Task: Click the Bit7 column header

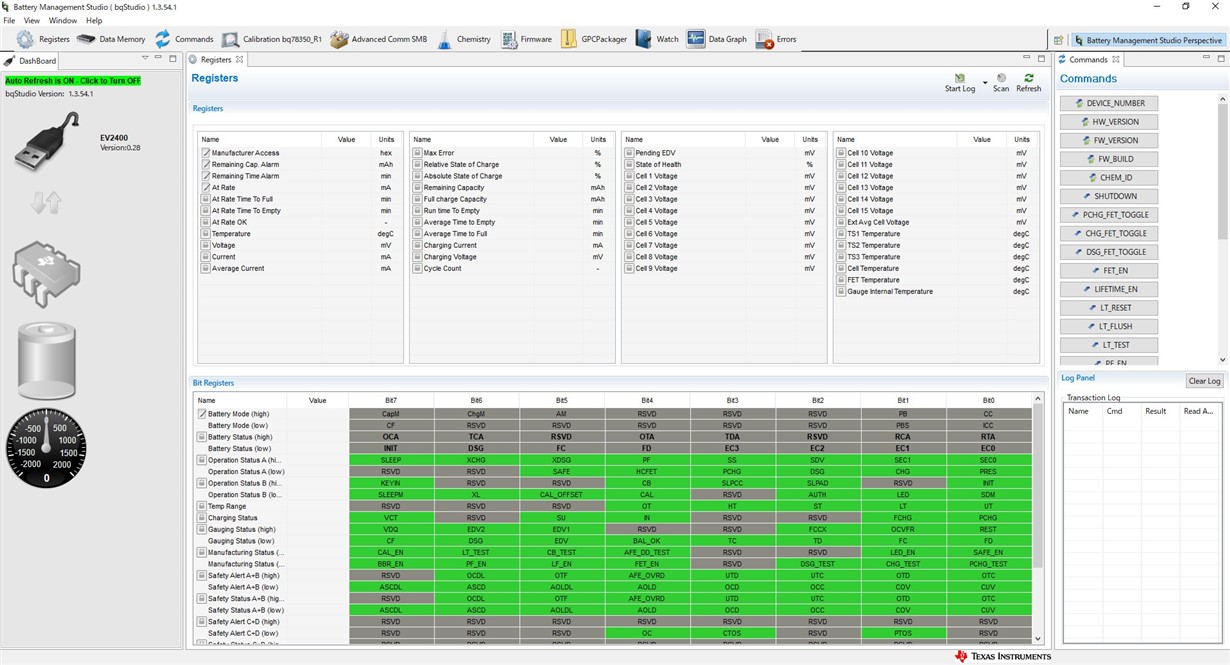Action: pos(391,400)
